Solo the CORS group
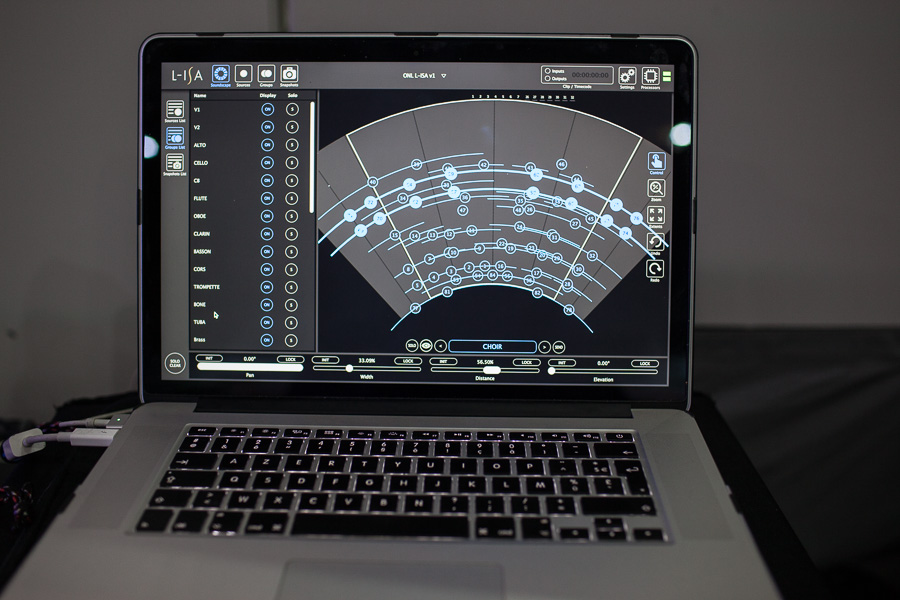 point(292,269)
